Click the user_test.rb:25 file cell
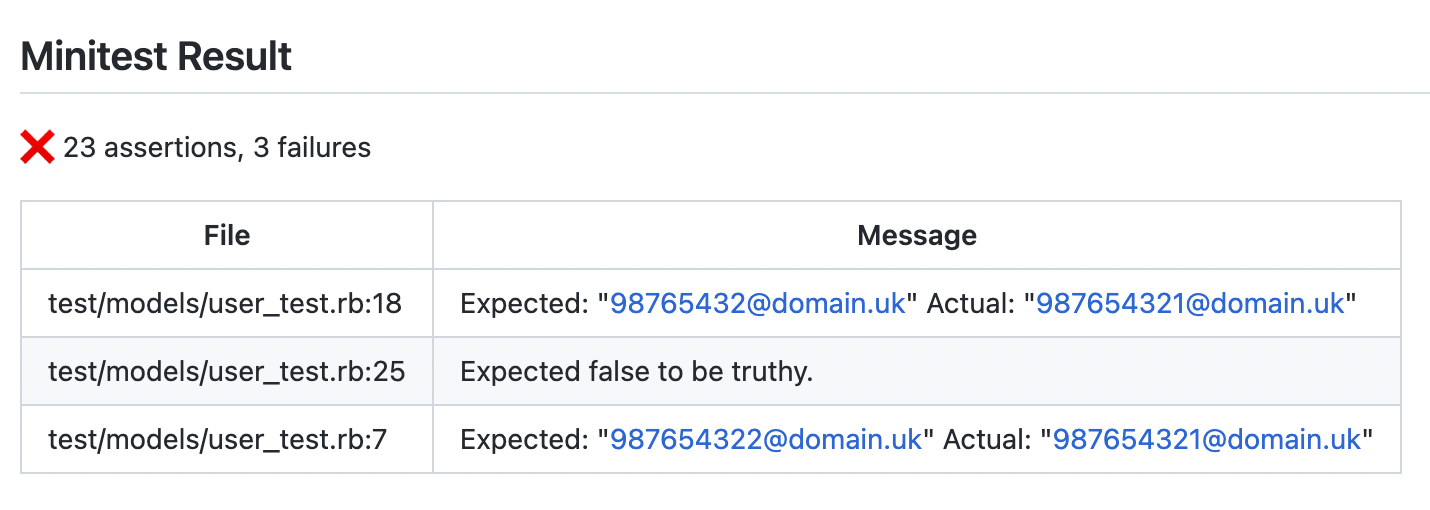 (x=227, y=371)
